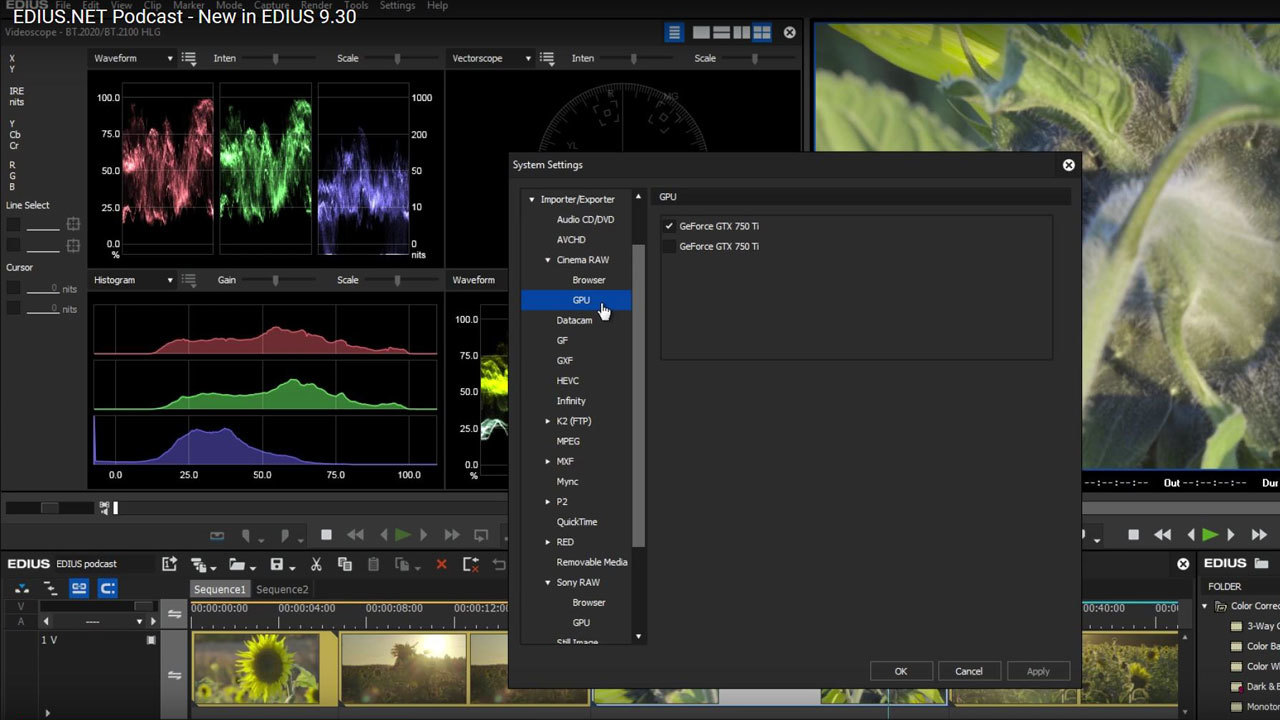
Task: Expand the MXF tree node
Action: click(x=548, y=461)
